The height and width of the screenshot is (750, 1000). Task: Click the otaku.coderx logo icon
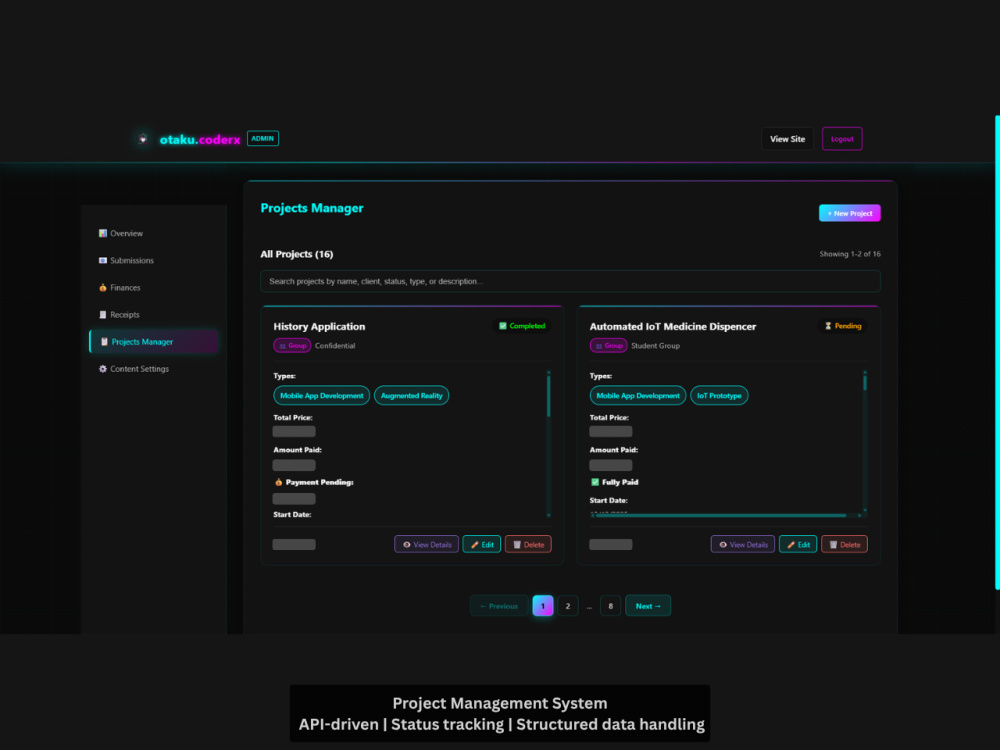pyautogui.click(x=143, y=139)
